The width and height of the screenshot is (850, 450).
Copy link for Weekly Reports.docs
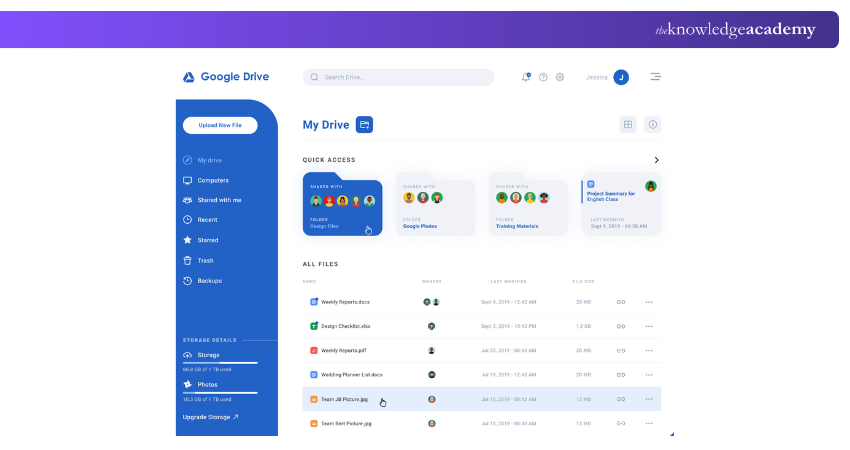click(x=621, y=302)
